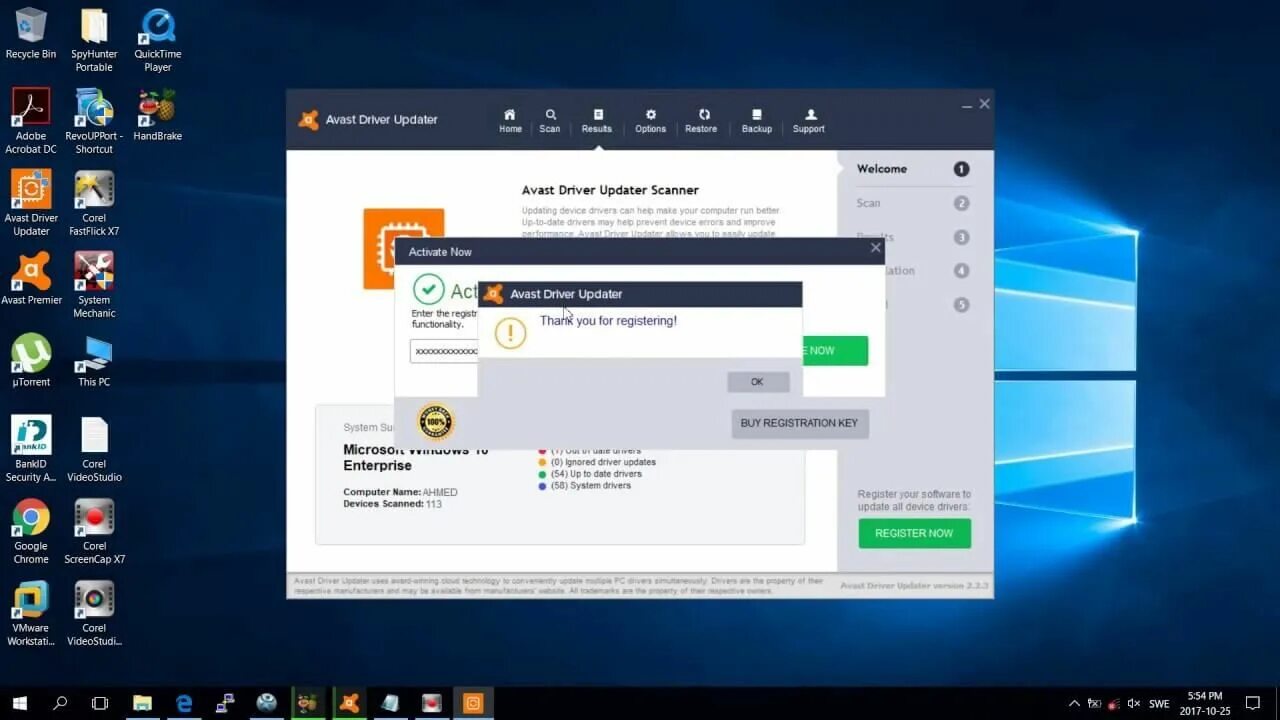Select Avast Premier desktop icon

click(x=31, y=278)
